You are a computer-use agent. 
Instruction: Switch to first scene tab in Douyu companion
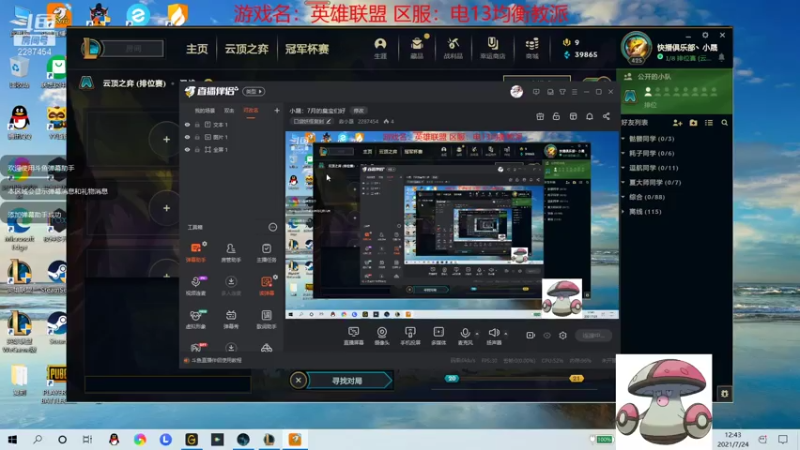pyautogui.click(x=205, y=111)
